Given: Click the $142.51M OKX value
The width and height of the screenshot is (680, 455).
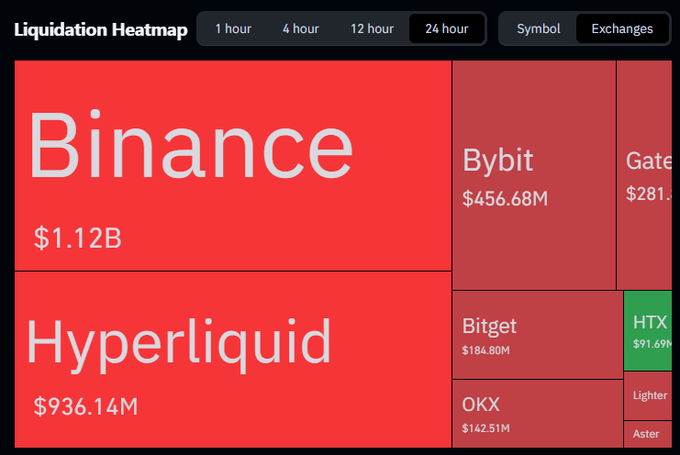Looking at the screenshot, I should tap(486, 429).
